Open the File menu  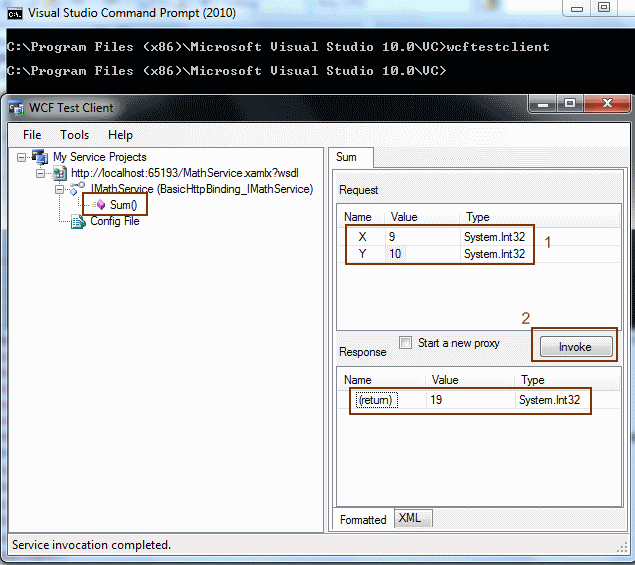pyautogui.click(x=32, y=135)
